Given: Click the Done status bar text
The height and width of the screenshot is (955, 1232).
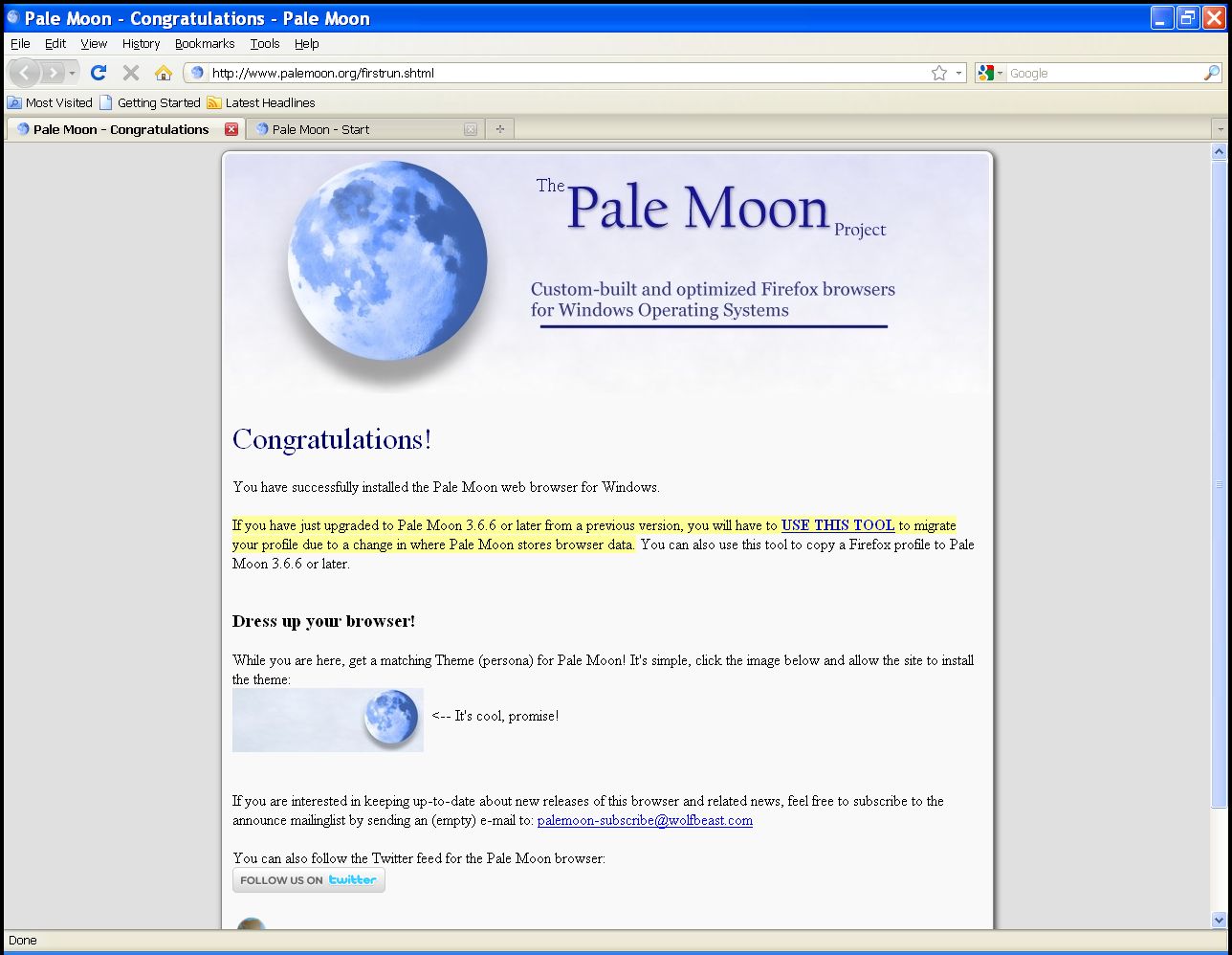Looking at the screenshot, I should click(x=23, y=941).
